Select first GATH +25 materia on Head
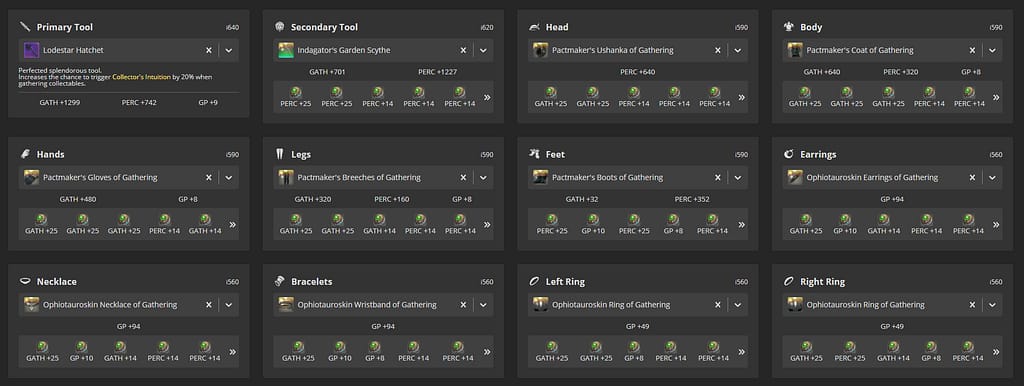The image size is (1024, 386). click(x=551, y=97)
